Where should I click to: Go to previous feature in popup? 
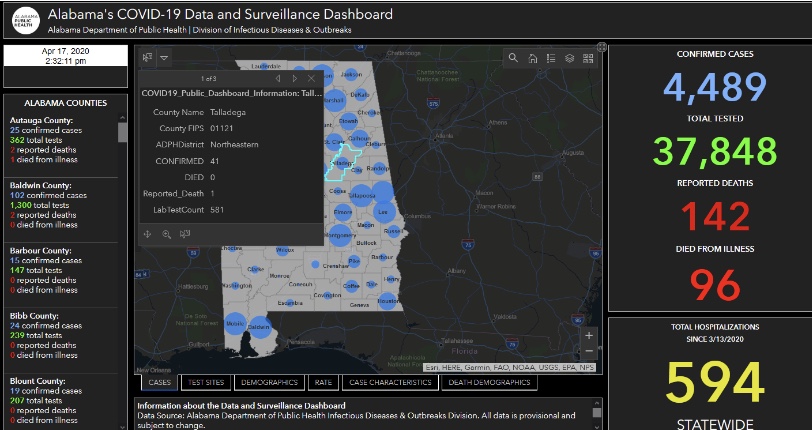tap(277, 78)
